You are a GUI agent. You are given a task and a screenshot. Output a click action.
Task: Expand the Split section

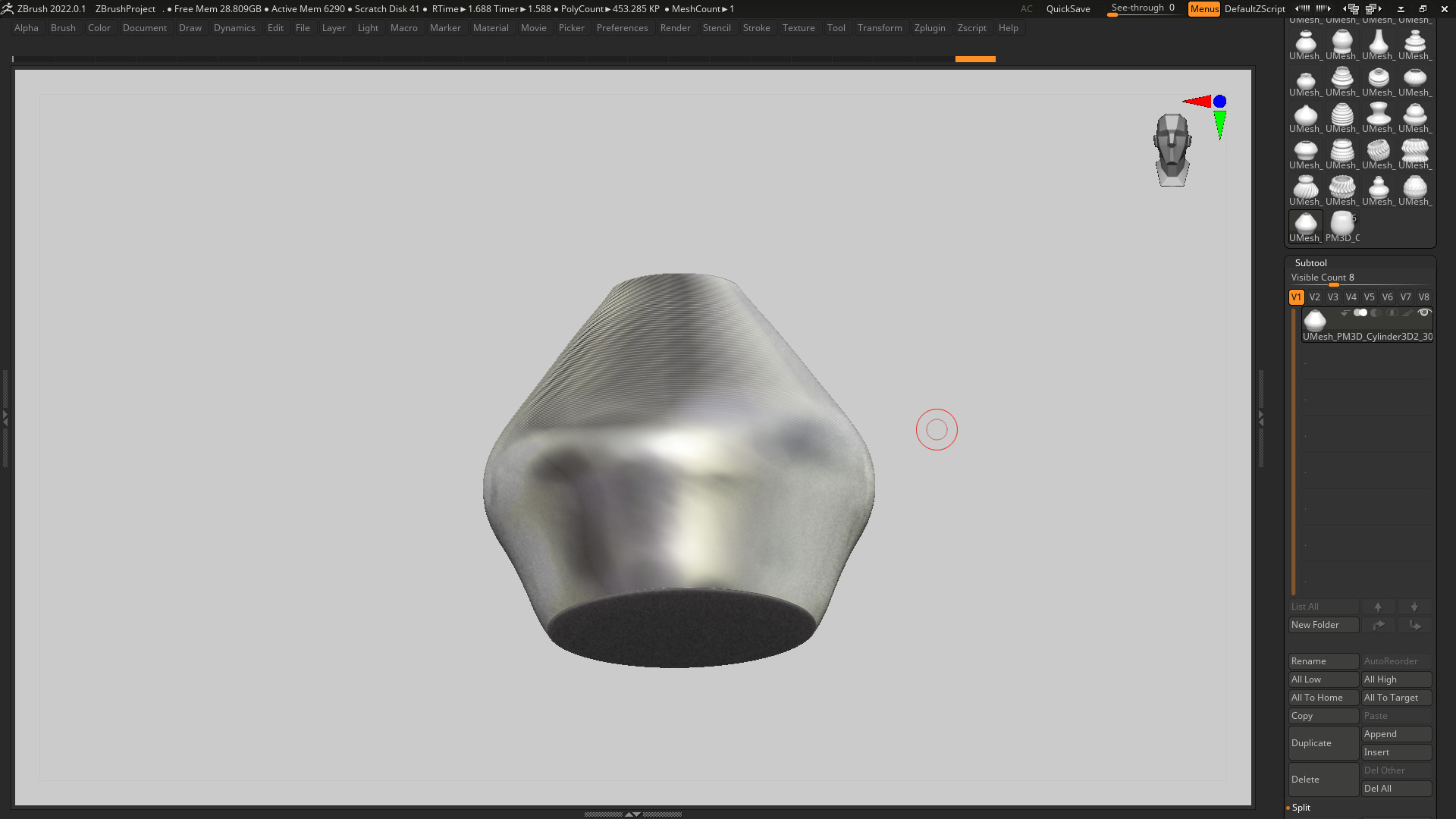tap(1301, 808)
